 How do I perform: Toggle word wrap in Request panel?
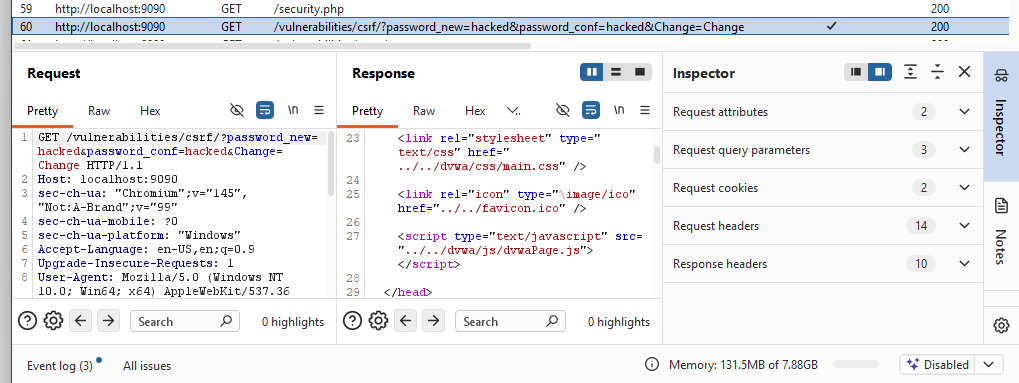264,111
